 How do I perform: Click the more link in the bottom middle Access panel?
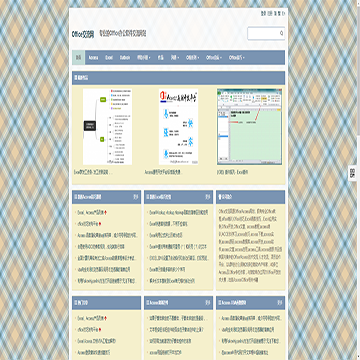tap(208, 303)
